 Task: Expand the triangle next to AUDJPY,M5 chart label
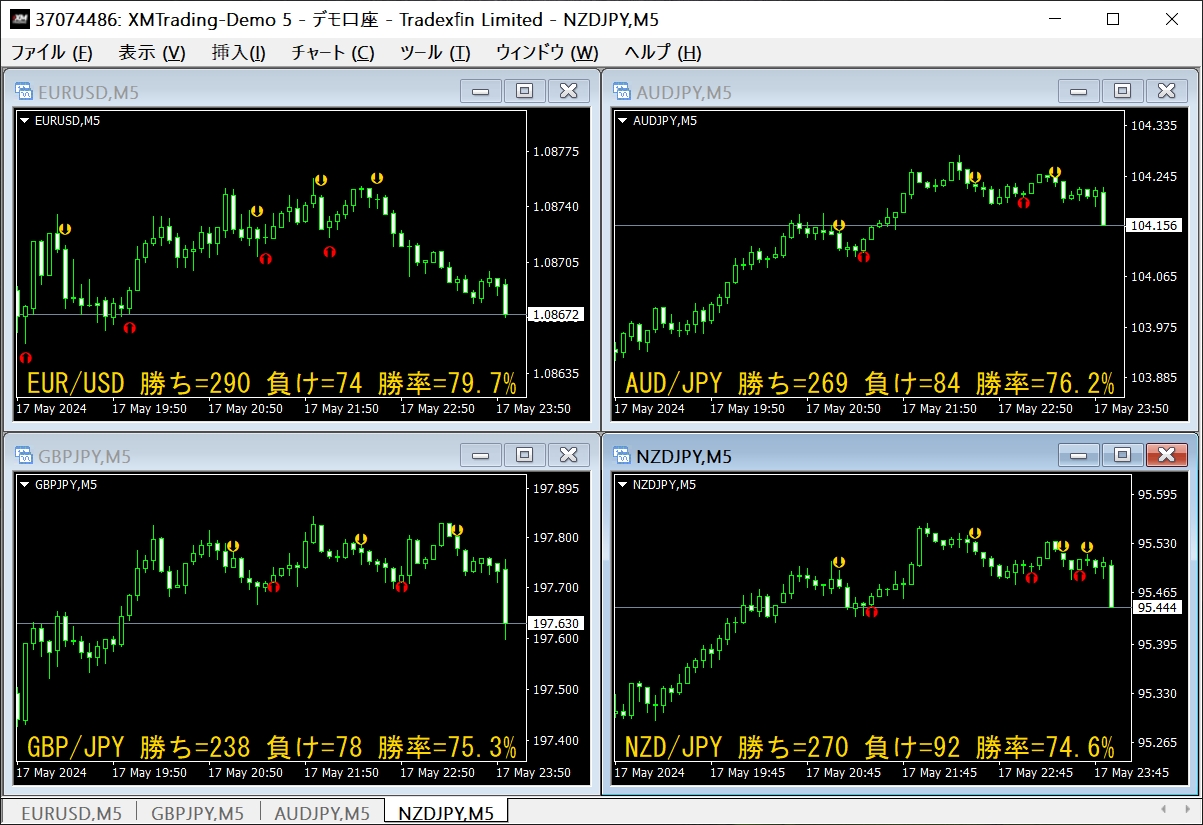622,121
